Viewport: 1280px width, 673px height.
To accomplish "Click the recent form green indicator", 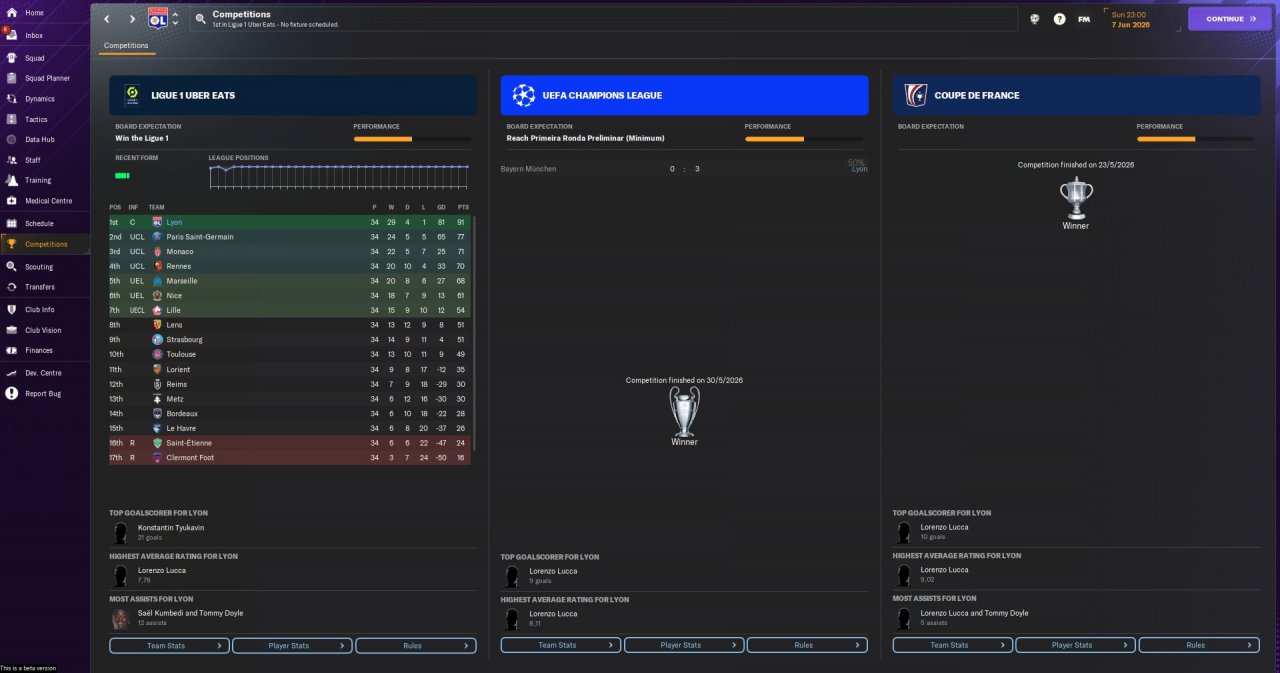I will pyautogui.click(x=123, y=175).
